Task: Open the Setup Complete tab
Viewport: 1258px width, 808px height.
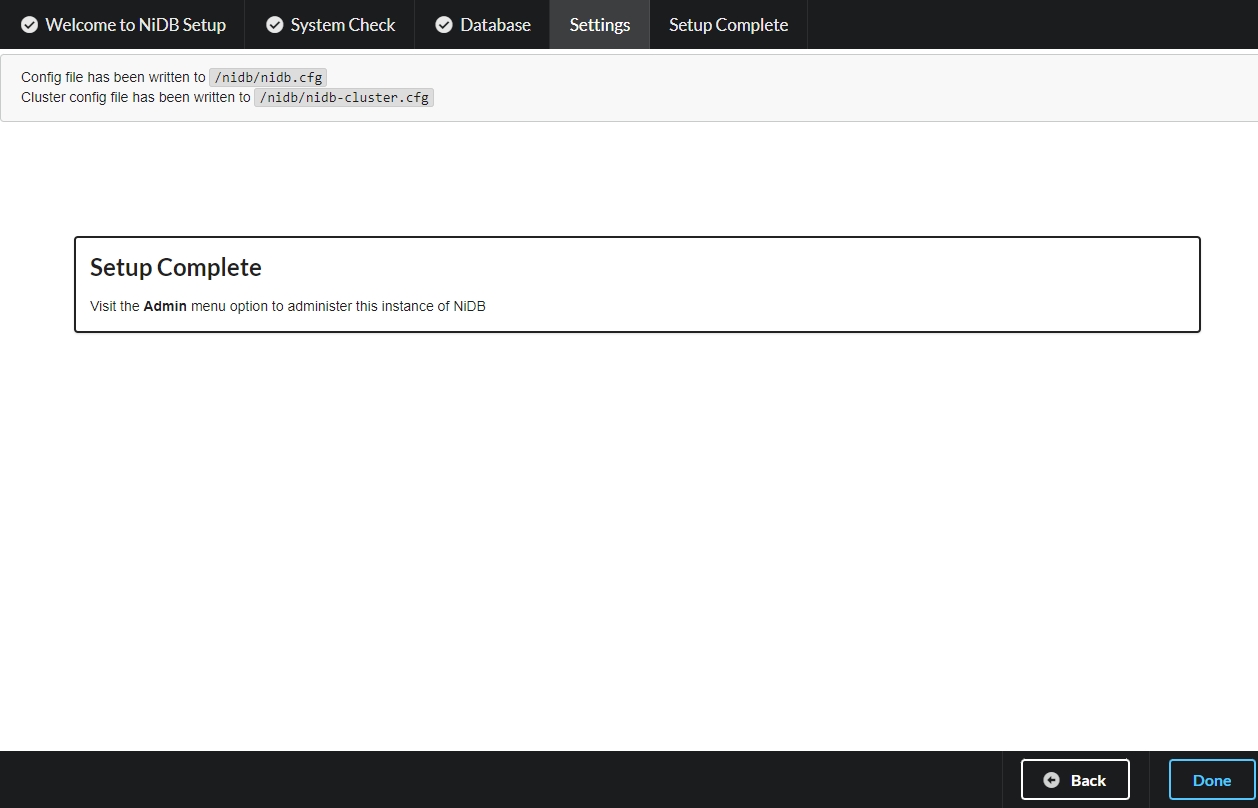Action: click(728, 25)
